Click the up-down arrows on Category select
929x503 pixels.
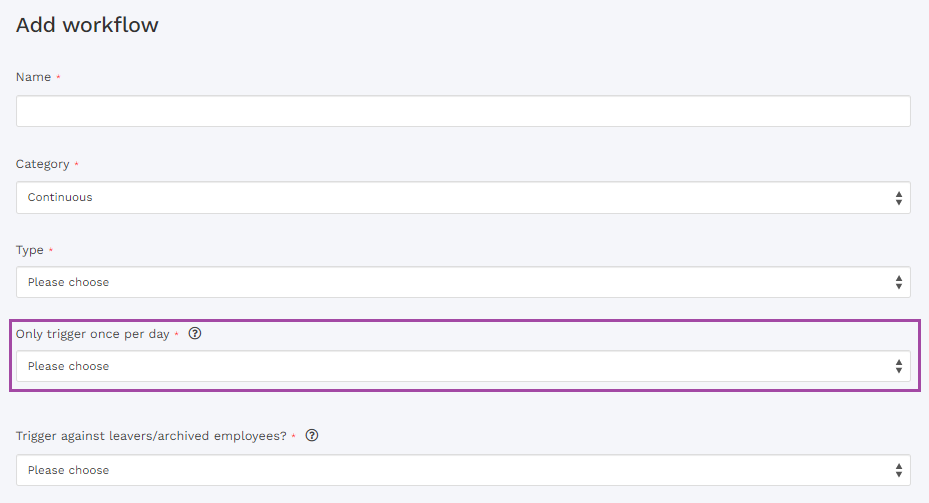click(x=898, y=198)
